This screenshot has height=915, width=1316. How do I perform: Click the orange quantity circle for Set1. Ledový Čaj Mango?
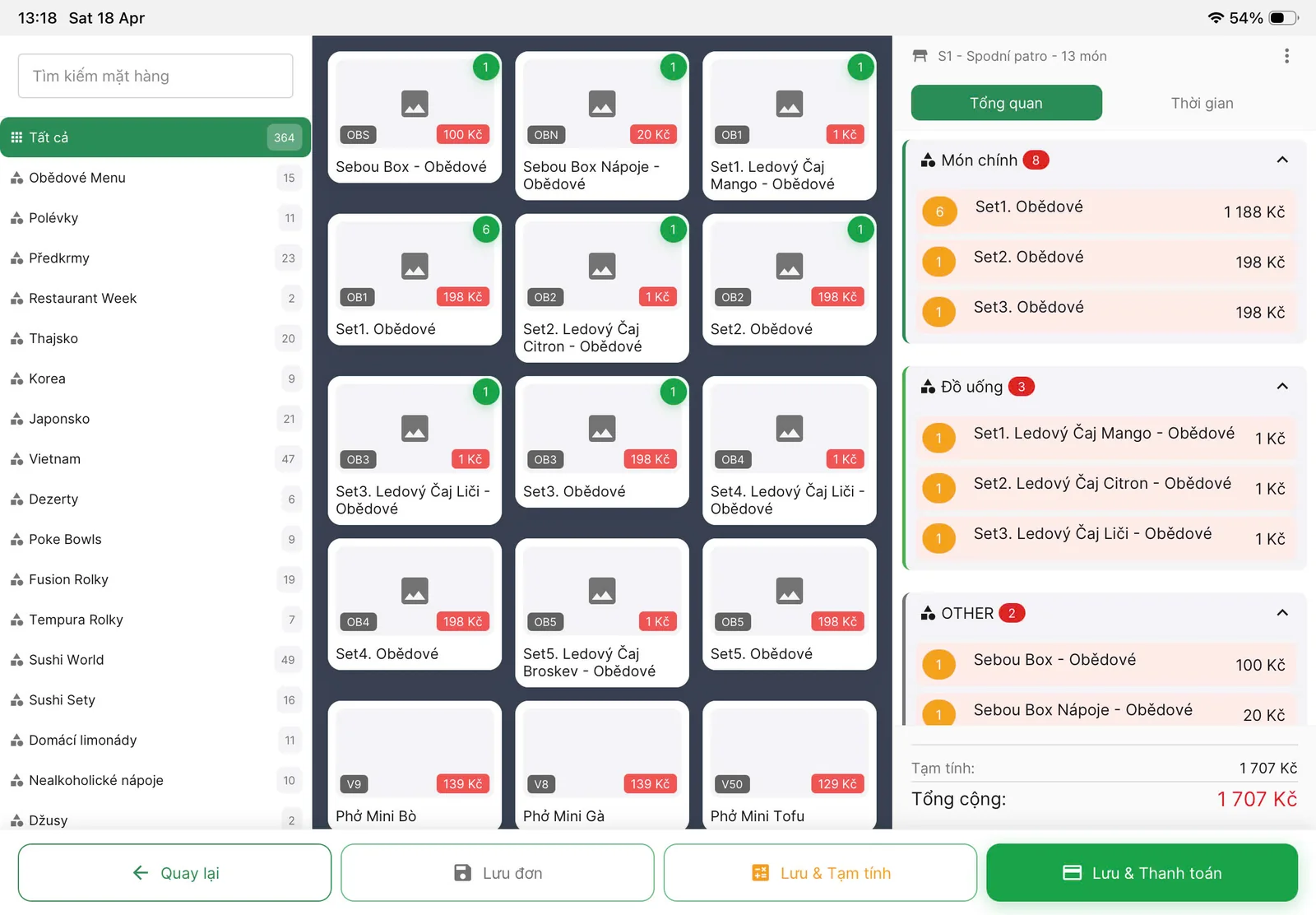(x=939, y=439)
